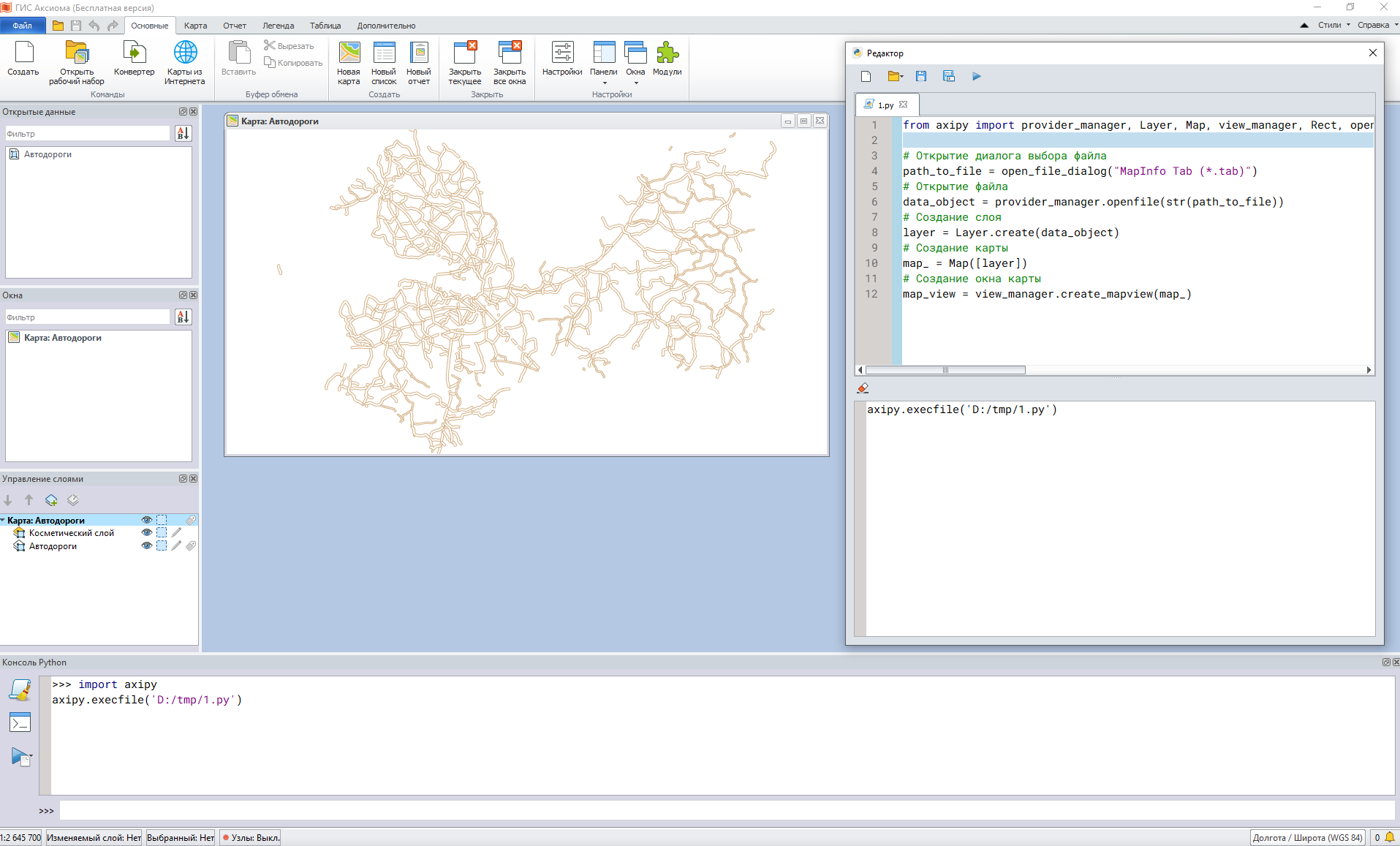Screen dimensions: 1400x846
Task: Clear editor output with eraser icon
Action: 863,388
